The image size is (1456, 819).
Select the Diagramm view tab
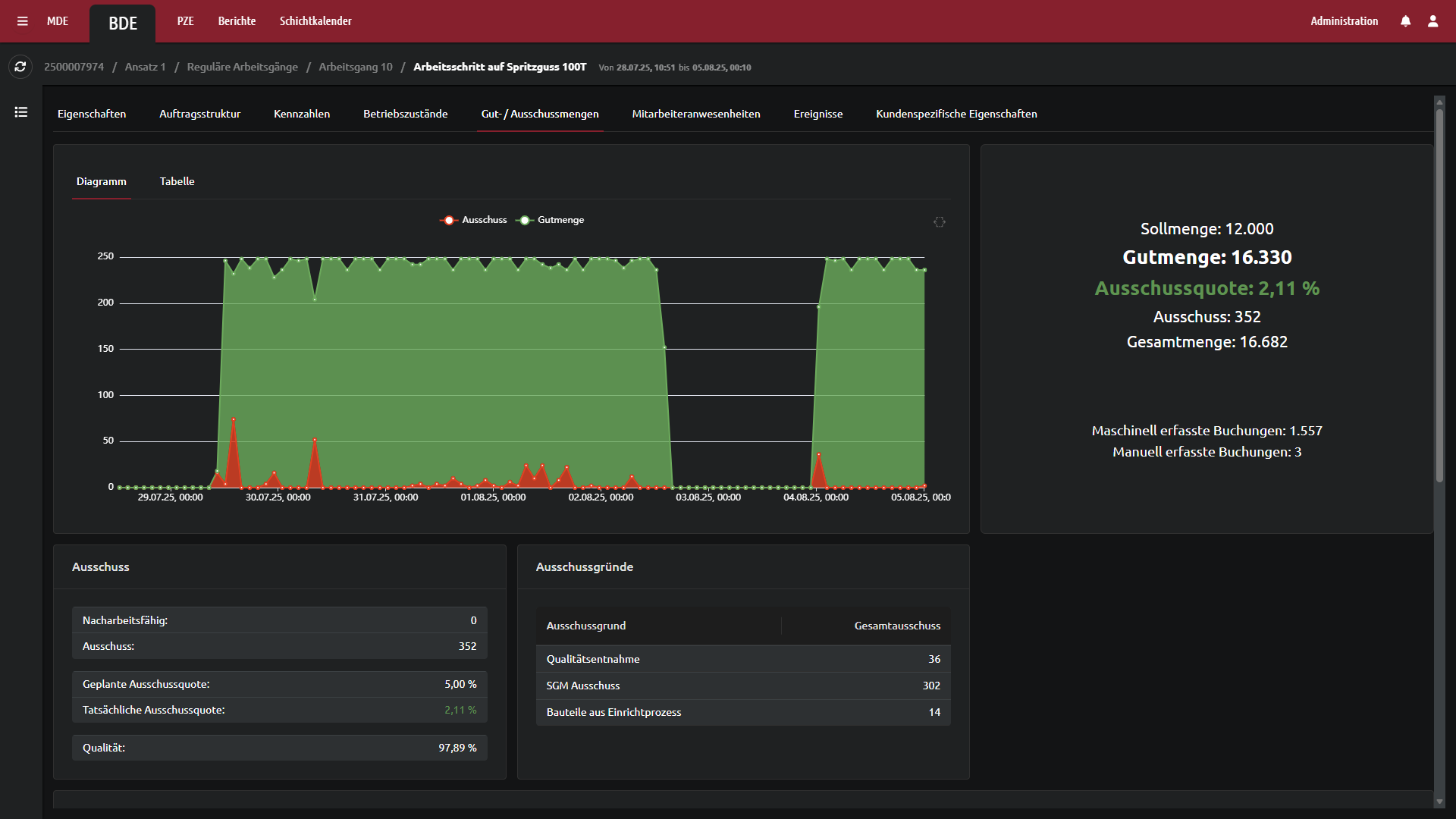tap(102, 181)
